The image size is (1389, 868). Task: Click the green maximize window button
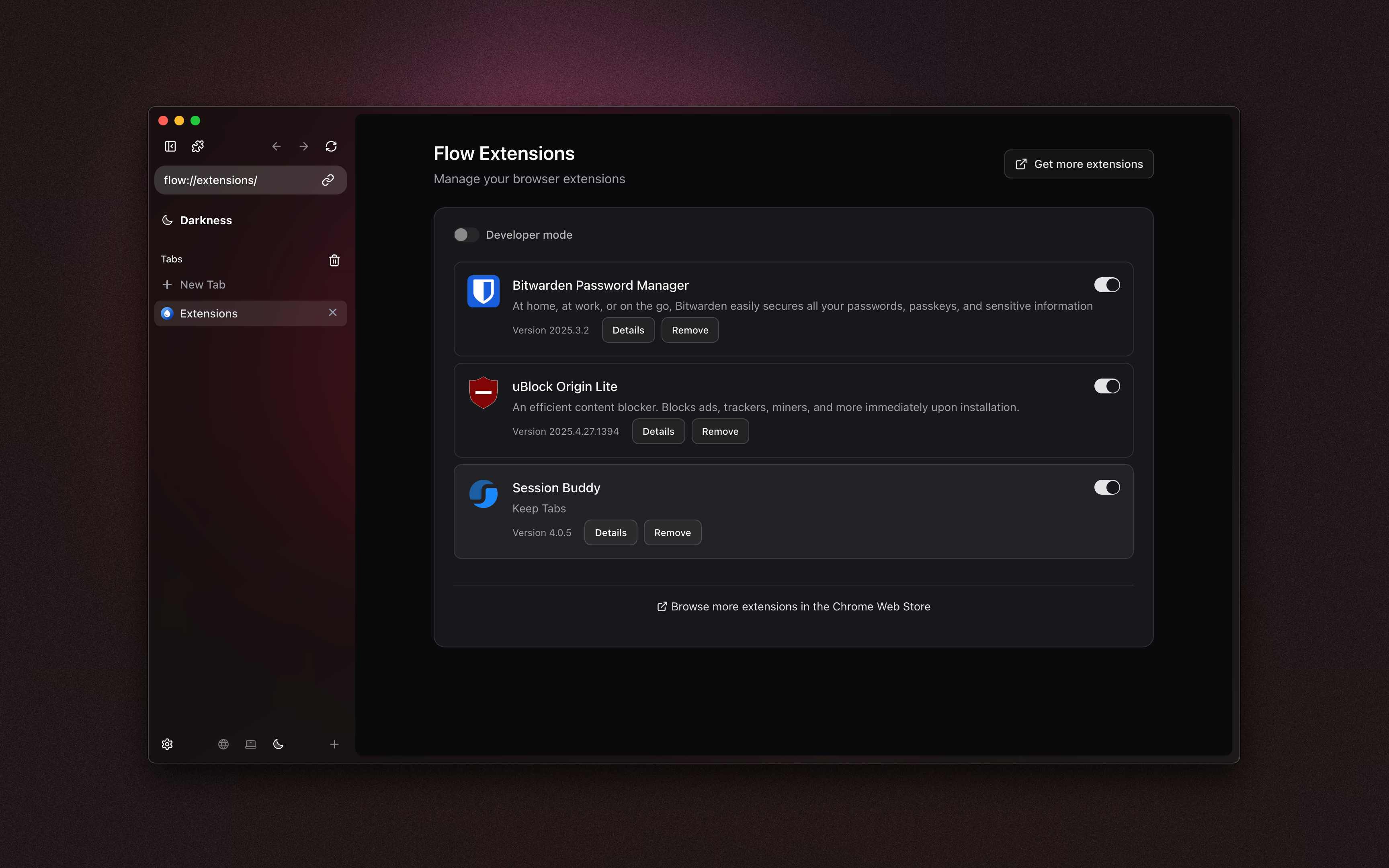[195, 121]
